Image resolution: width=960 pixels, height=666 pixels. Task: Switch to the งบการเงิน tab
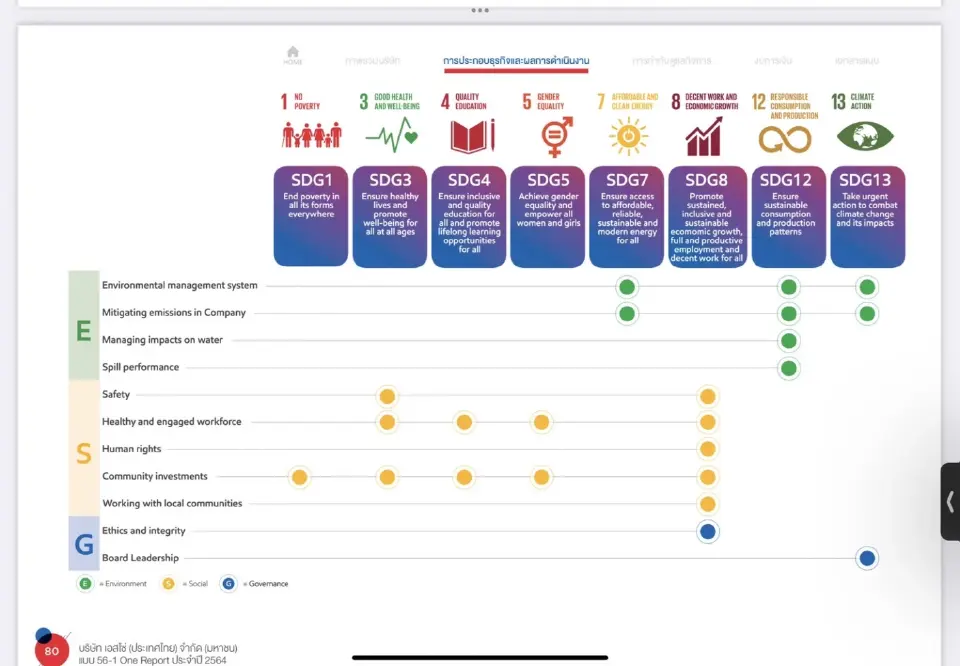(x=773, y=61)
